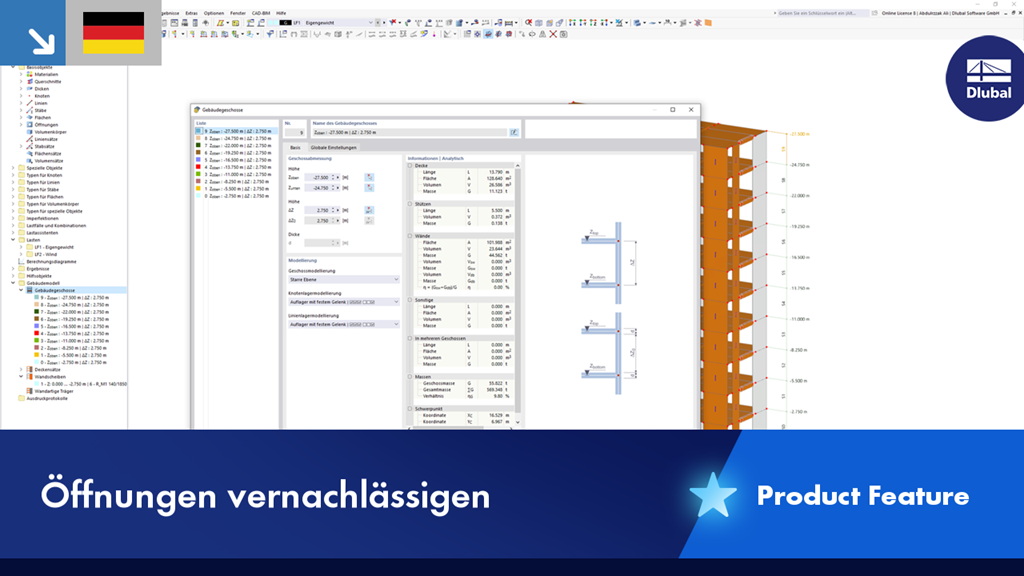Screen dimensions: 1024x576
Task: Toggle the In mehreren Geschossen checkbox
Action: tap(410, 338)
